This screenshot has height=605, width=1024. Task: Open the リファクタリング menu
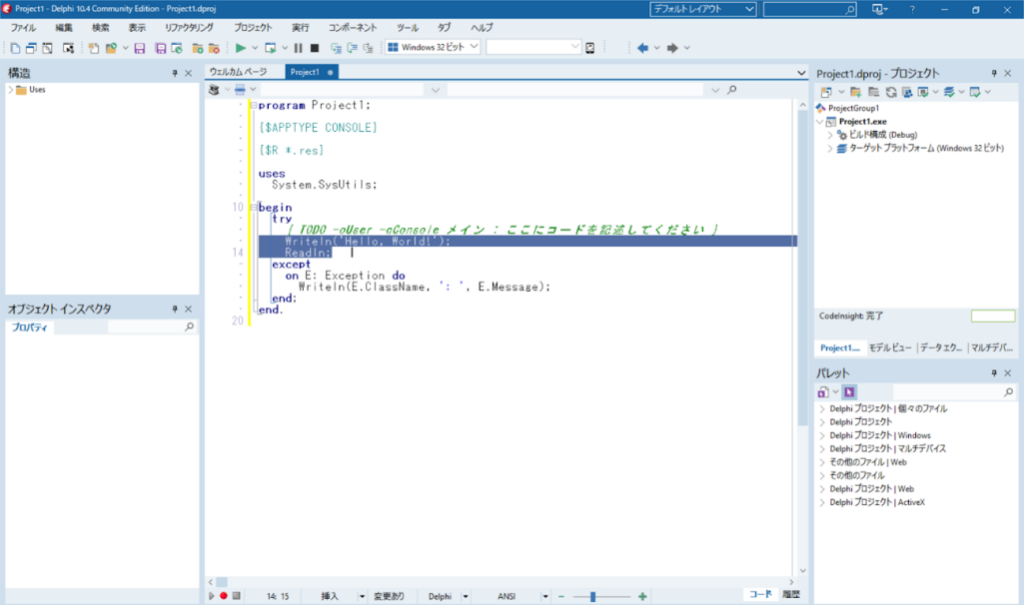189,28
